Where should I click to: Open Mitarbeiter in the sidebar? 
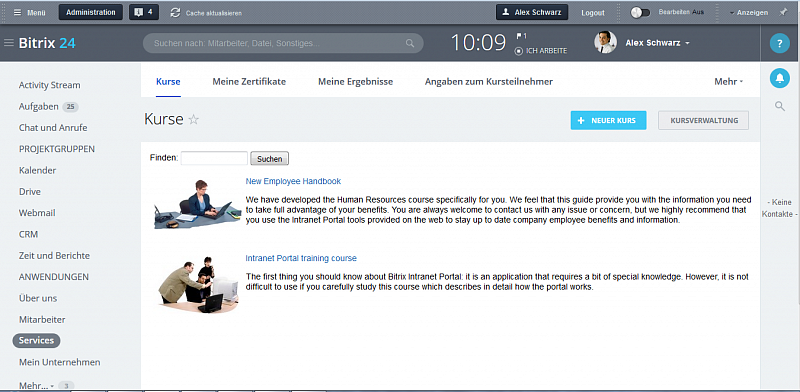pyautogui.click(x=42, y=320)
